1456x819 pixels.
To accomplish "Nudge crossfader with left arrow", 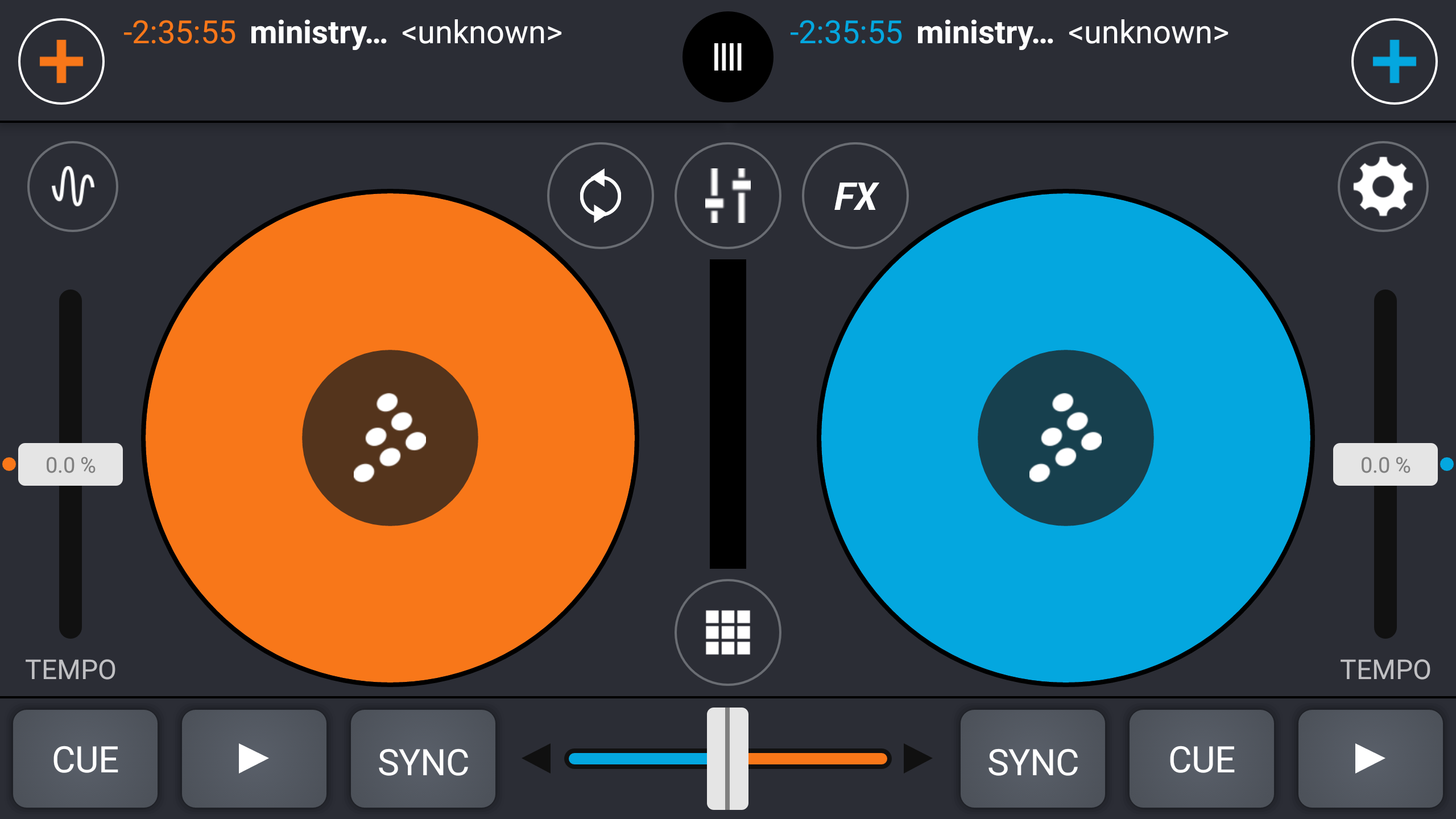I will point(536,758).
